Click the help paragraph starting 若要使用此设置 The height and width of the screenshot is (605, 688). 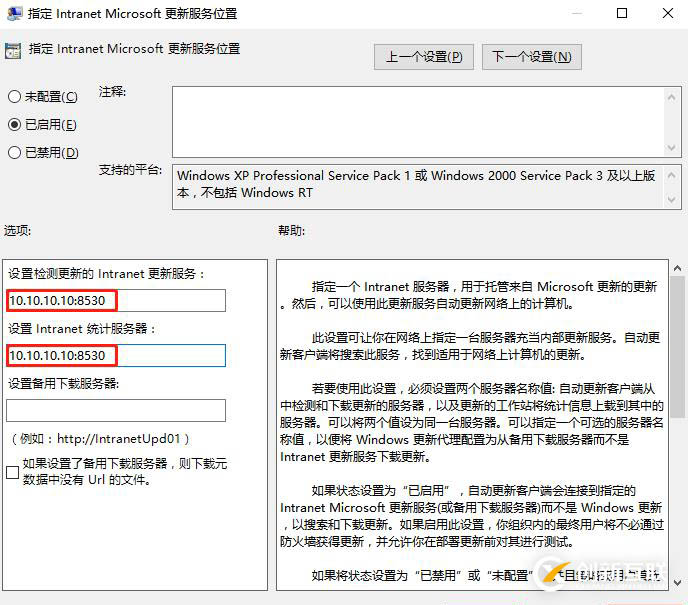pyautogui.click(x=472, y=422)
